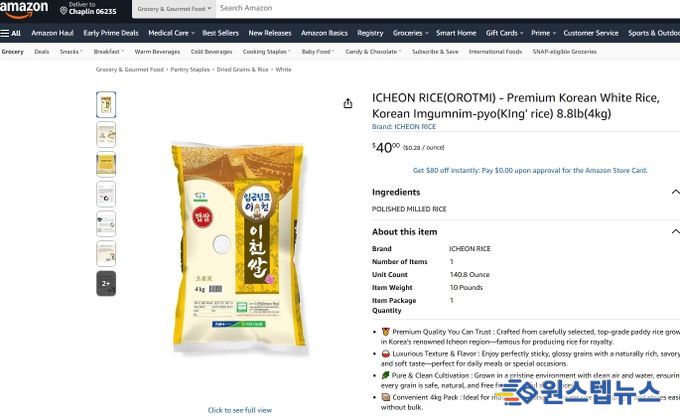
Task: Collapse the About this item section
Action: (x=675, y=231)
